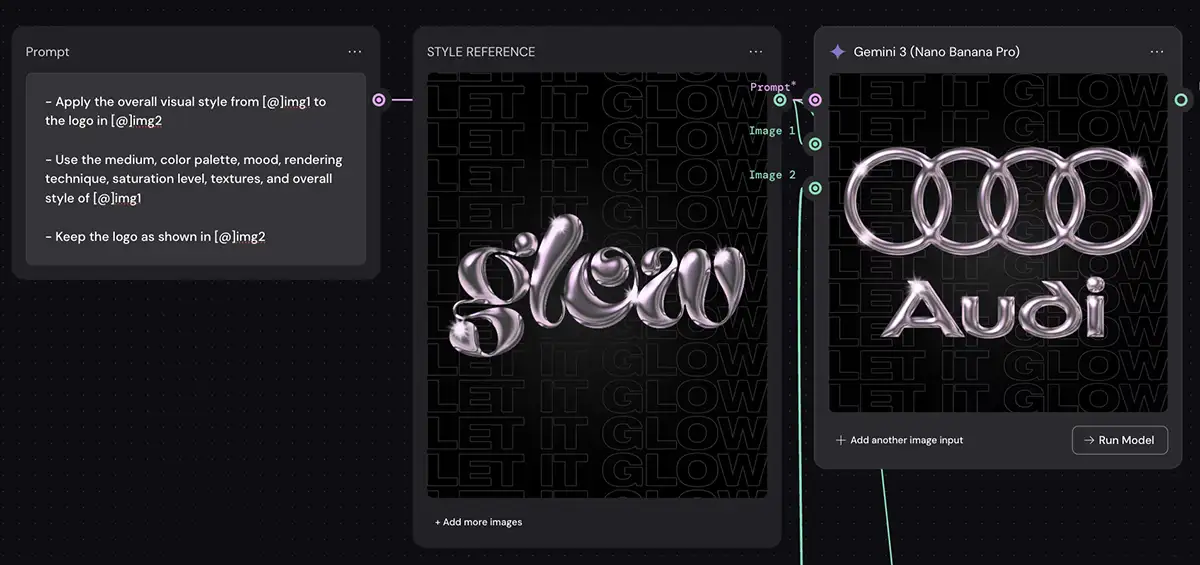Click the 'Image 2' input label
Image resolution: width=1200 pixels, height=565 pixels.
772,175
